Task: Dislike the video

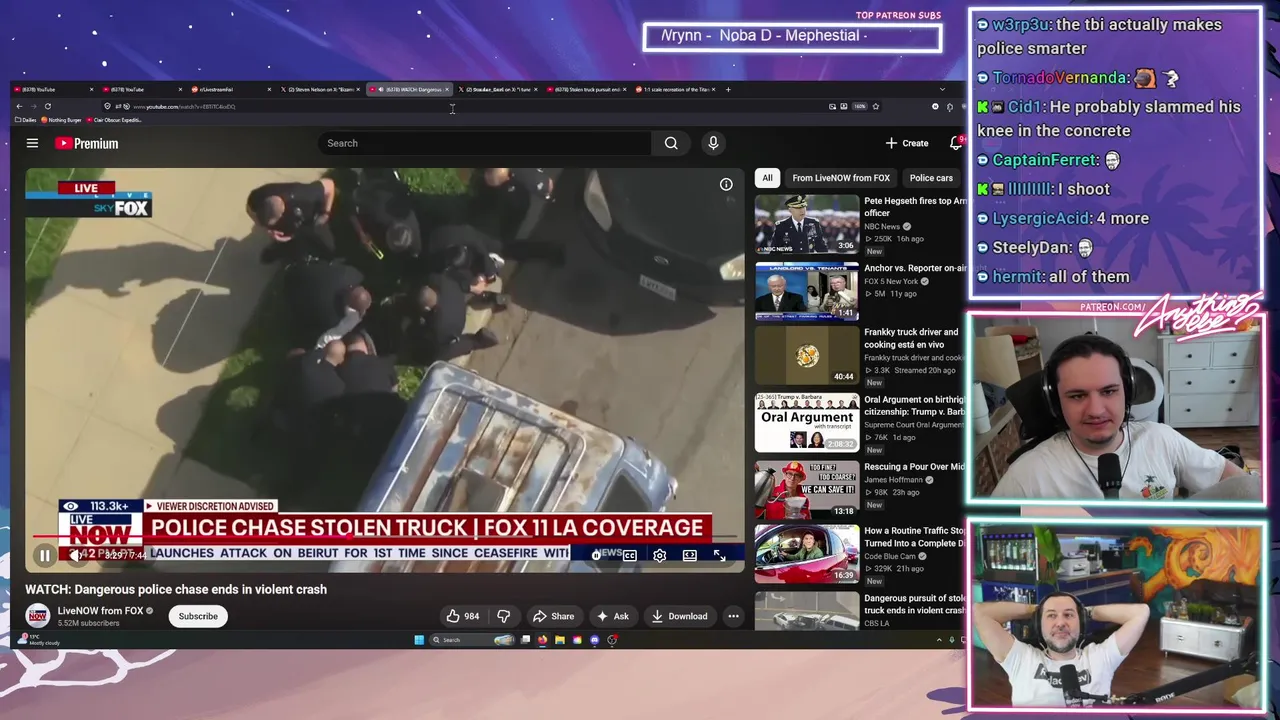Action: click(504, 616)
